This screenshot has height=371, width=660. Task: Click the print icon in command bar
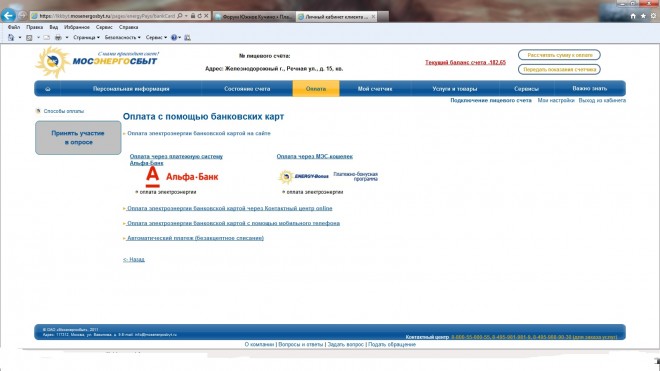[58, 37]
